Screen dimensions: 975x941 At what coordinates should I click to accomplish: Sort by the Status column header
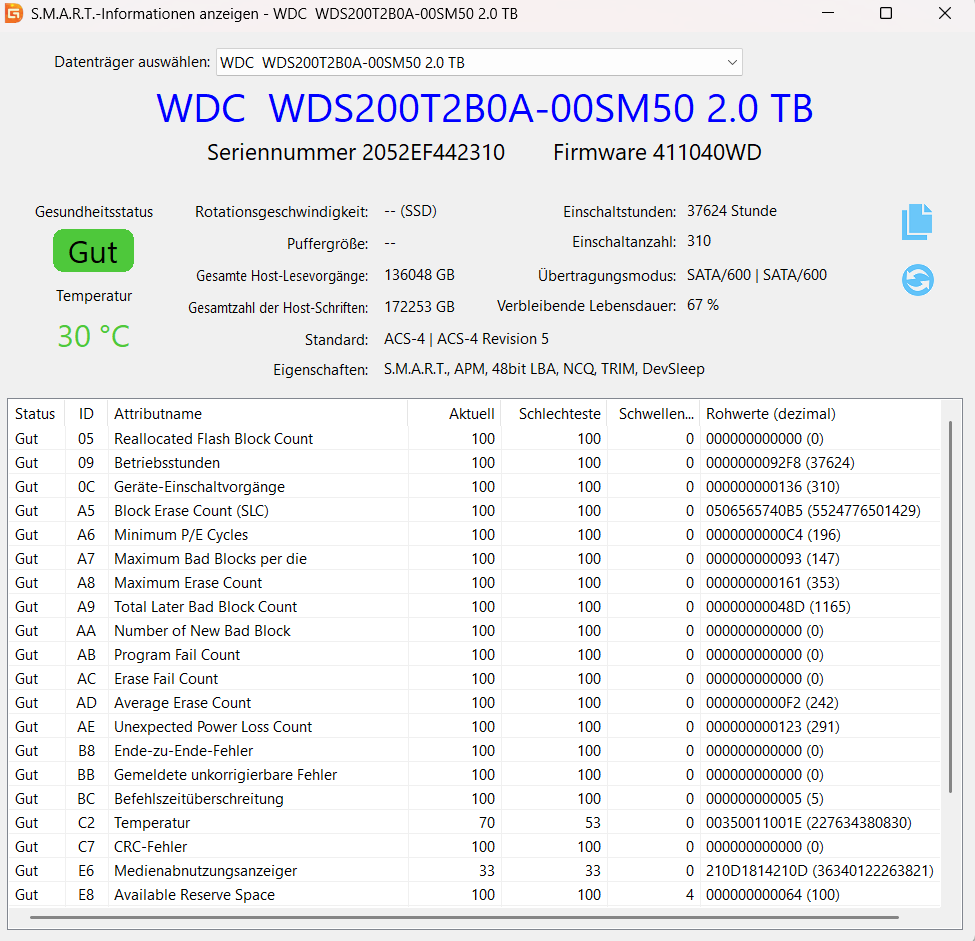coord(35,414)
